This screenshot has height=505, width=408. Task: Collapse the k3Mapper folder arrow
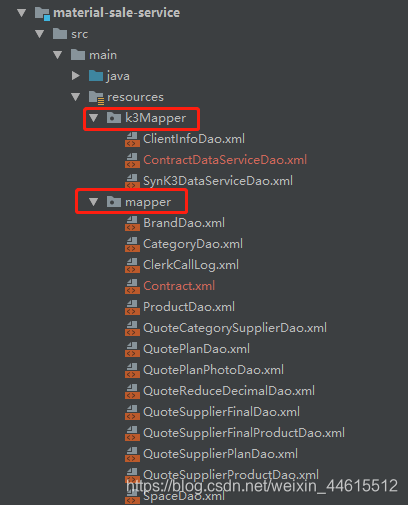coord(94,118)
